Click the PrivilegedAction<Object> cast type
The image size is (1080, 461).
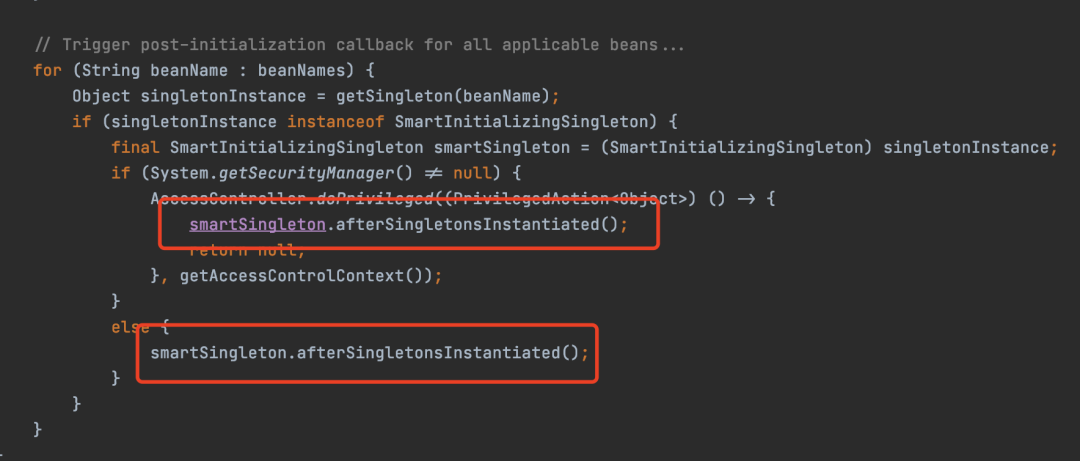560,199
